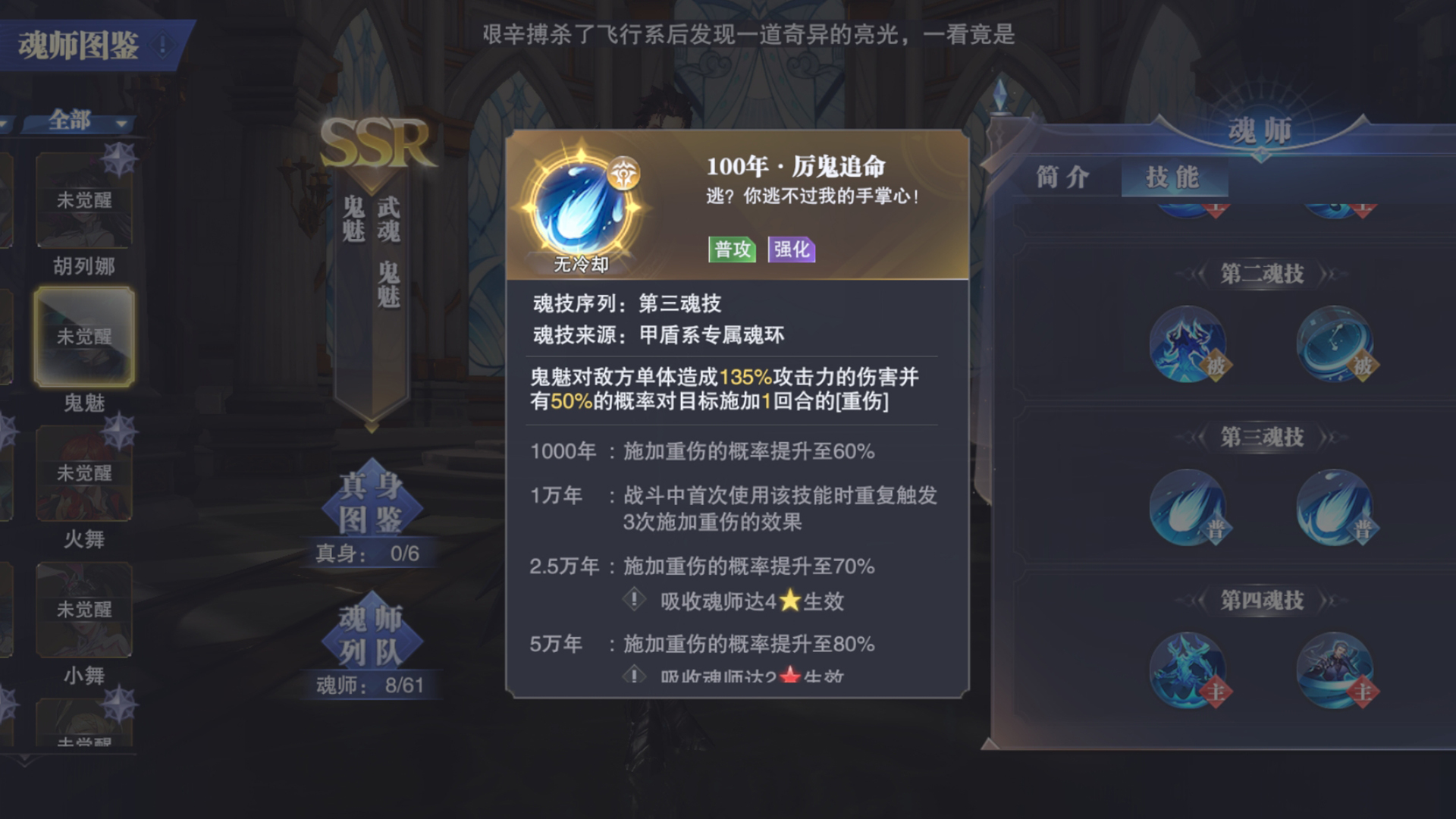The image size is (1456, 819).
Task: Click the 普攻 green tag
Action: (x=732, y=249)
